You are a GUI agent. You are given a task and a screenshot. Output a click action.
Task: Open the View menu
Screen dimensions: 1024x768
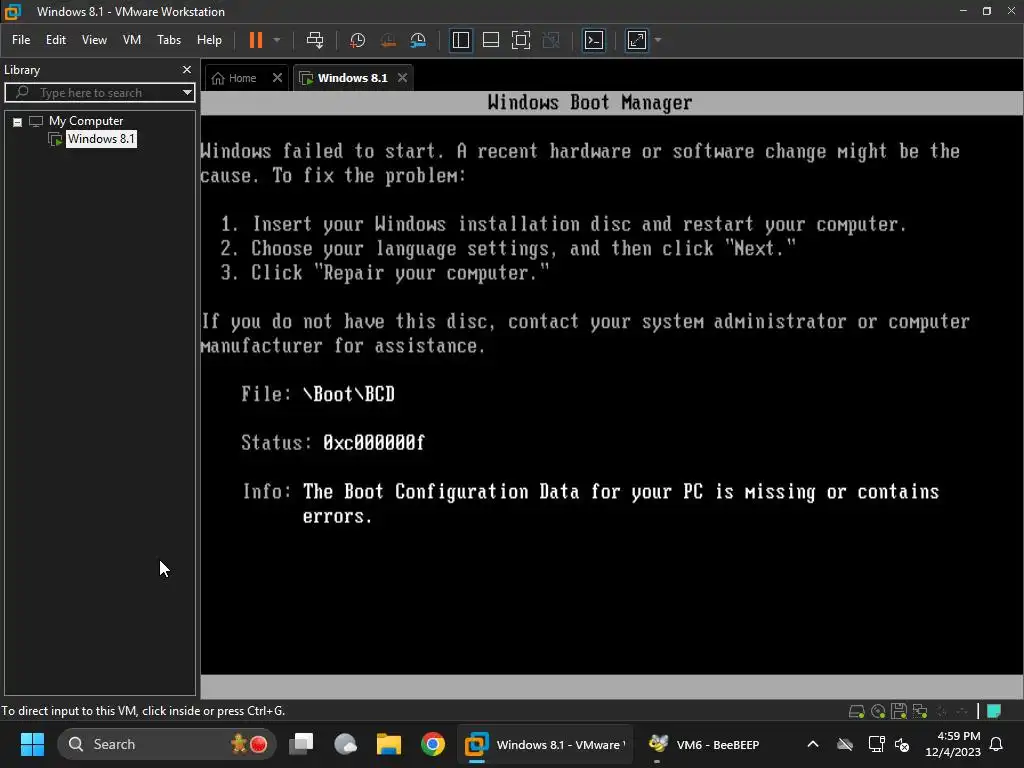[x=94, y=40]
